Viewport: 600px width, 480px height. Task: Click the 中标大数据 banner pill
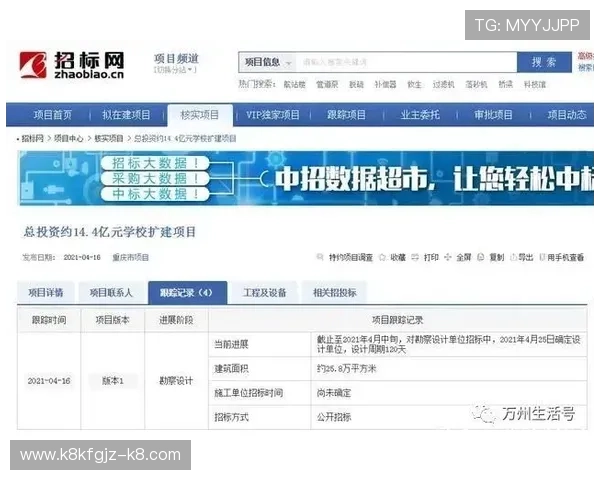pos(155,194)
